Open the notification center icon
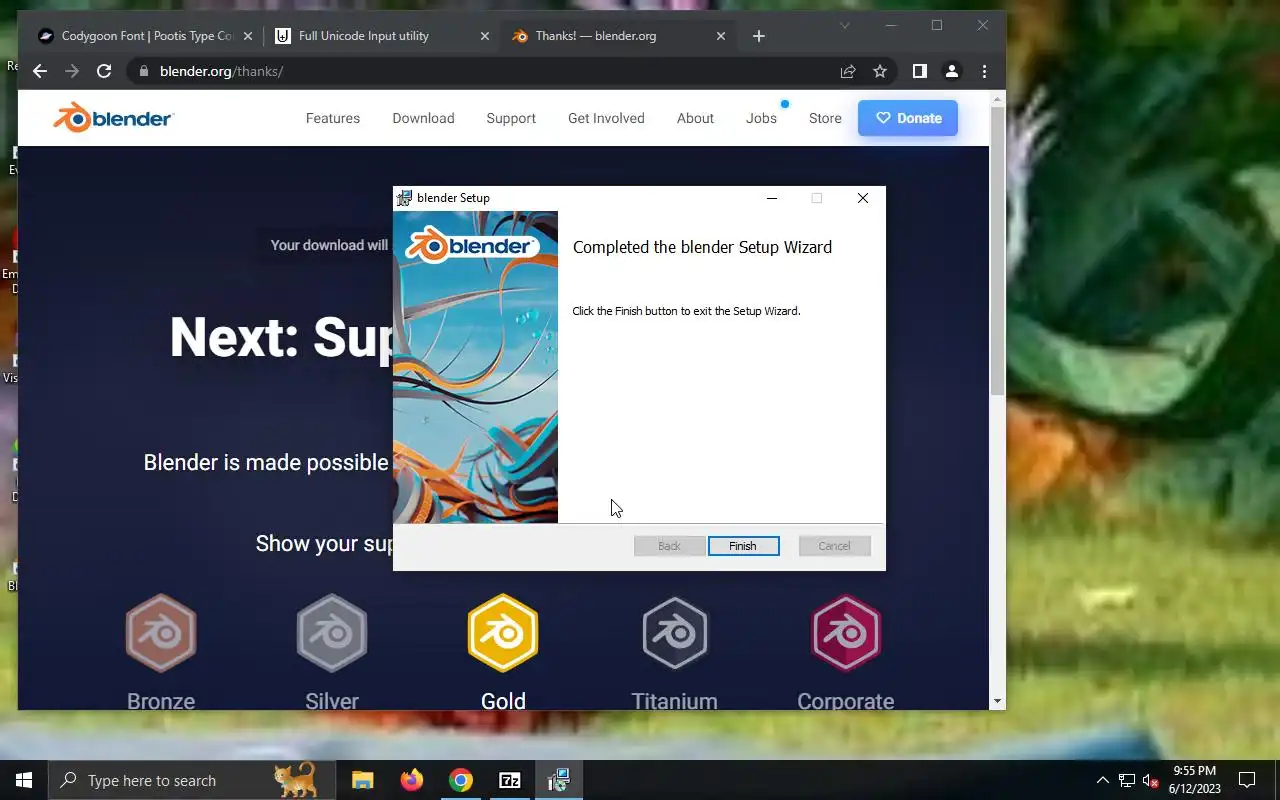 1247,780
